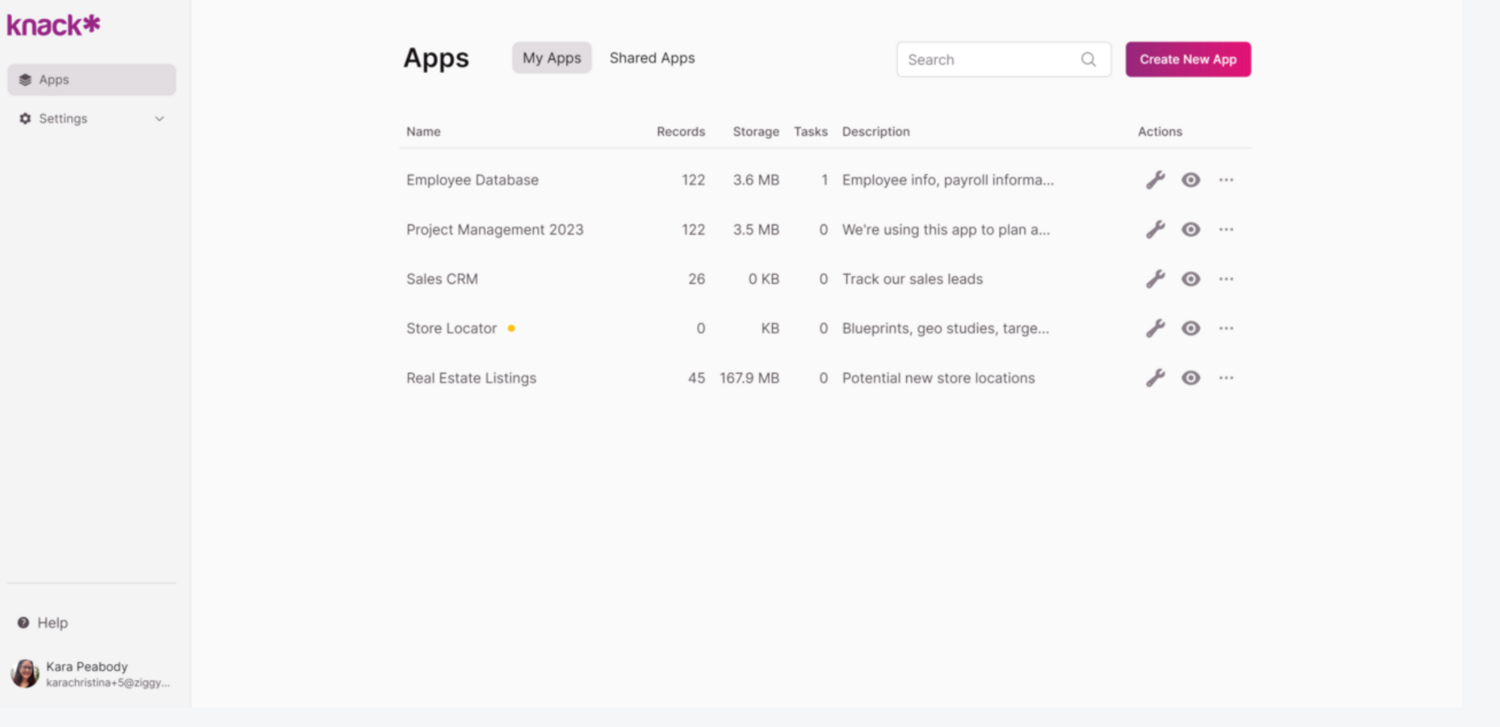Click Kara Peabody's profile avatar
The height and width of the screenshot is (727, 1500).
point(24,674)
